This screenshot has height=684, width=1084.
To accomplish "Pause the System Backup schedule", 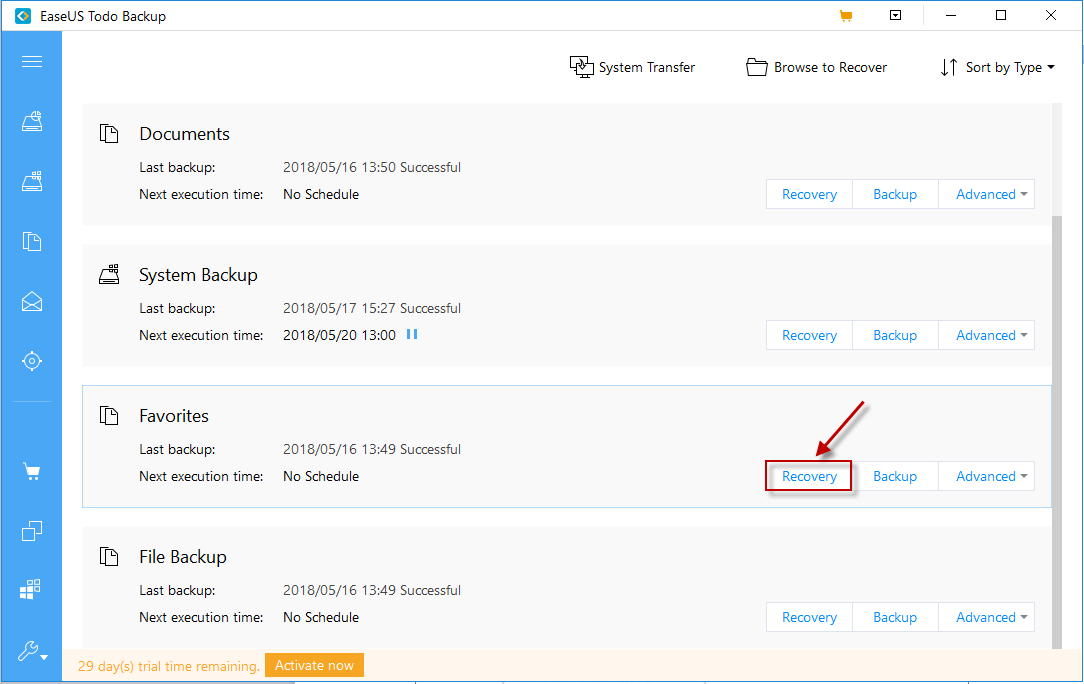I will (412, 334).
